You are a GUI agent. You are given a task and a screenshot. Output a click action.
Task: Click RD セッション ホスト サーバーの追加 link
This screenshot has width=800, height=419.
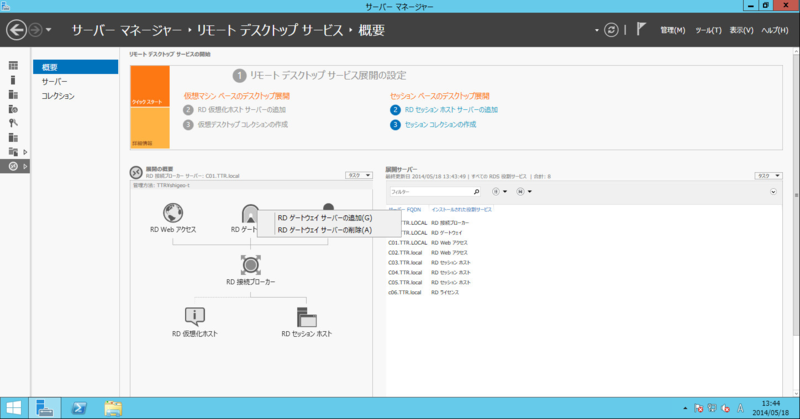click(x=451, y=110)
